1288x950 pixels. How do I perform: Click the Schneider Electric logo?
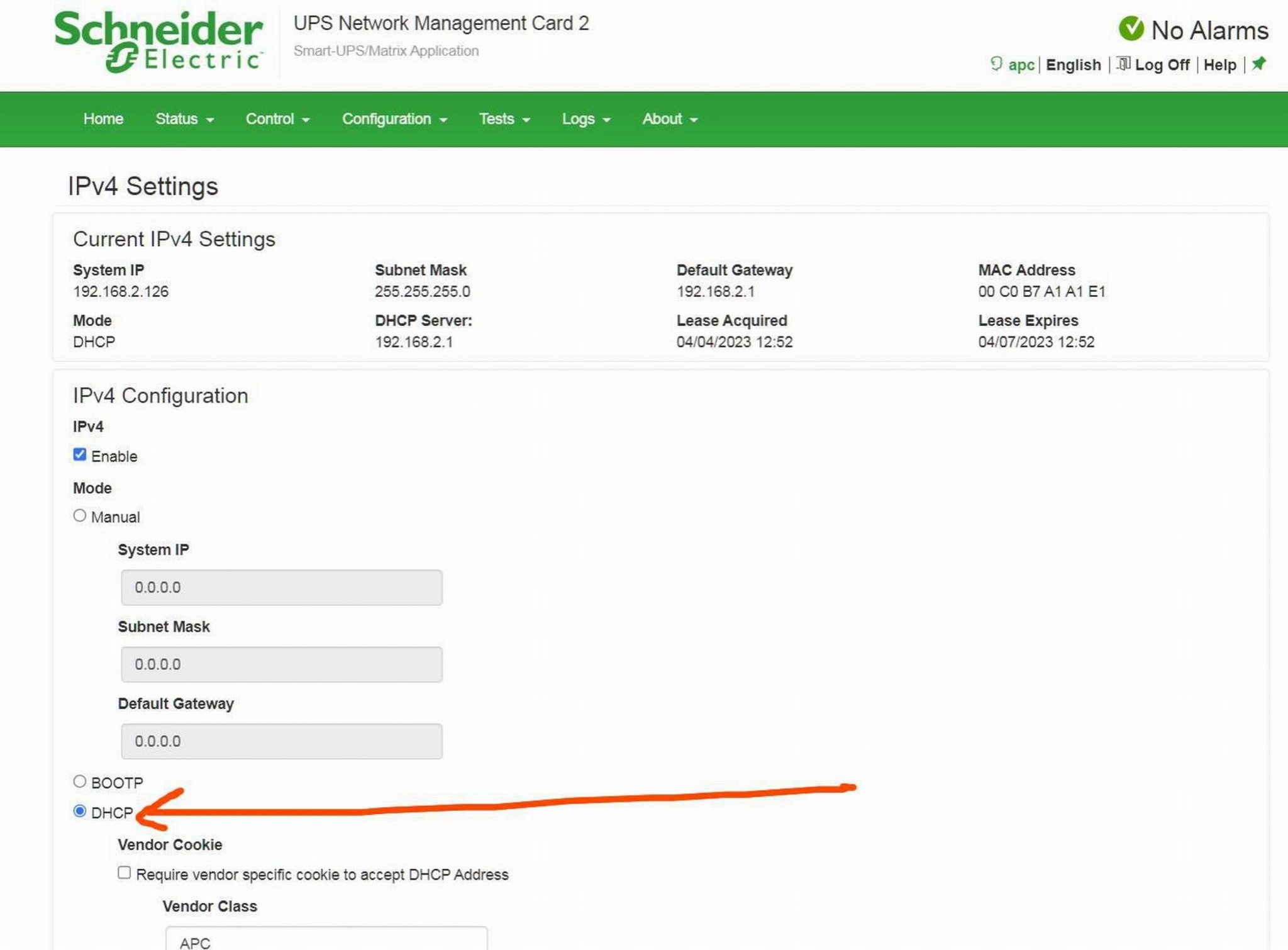158,42
